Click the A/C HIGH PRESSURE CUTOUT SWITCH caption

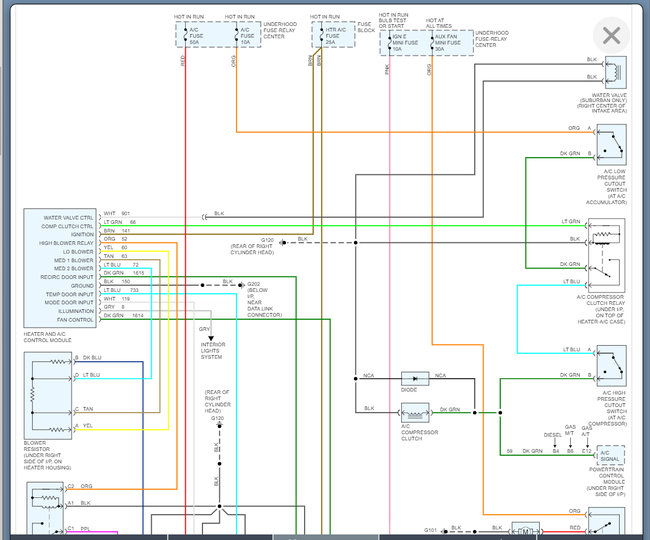[x=607, y=408]
